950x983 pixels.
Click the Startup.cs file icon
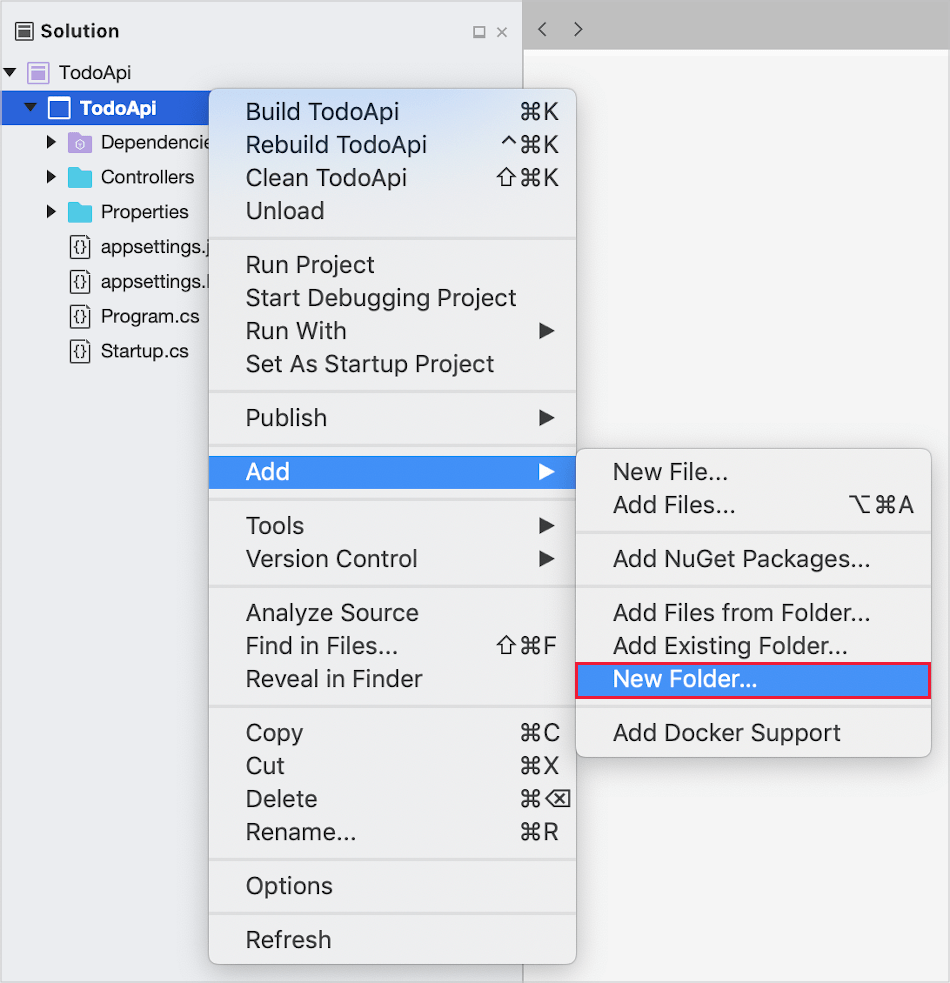coord(80,352)
